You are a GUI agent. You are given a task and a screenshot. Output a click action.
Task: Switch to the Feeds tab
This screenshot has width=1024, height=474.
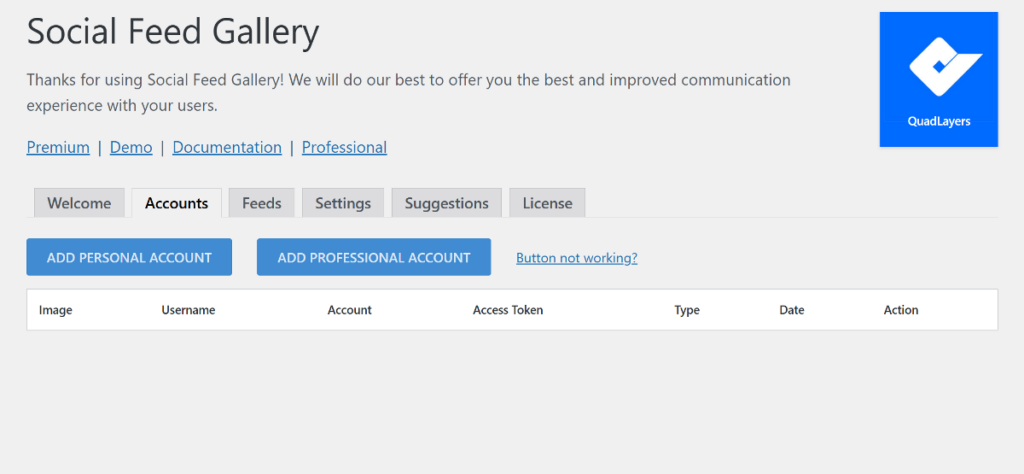[261, 203]
